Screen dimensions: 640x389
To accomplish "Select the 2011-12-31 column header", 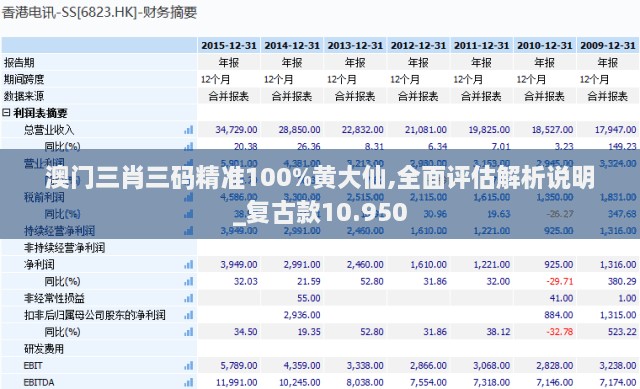I will pos(482,45).
